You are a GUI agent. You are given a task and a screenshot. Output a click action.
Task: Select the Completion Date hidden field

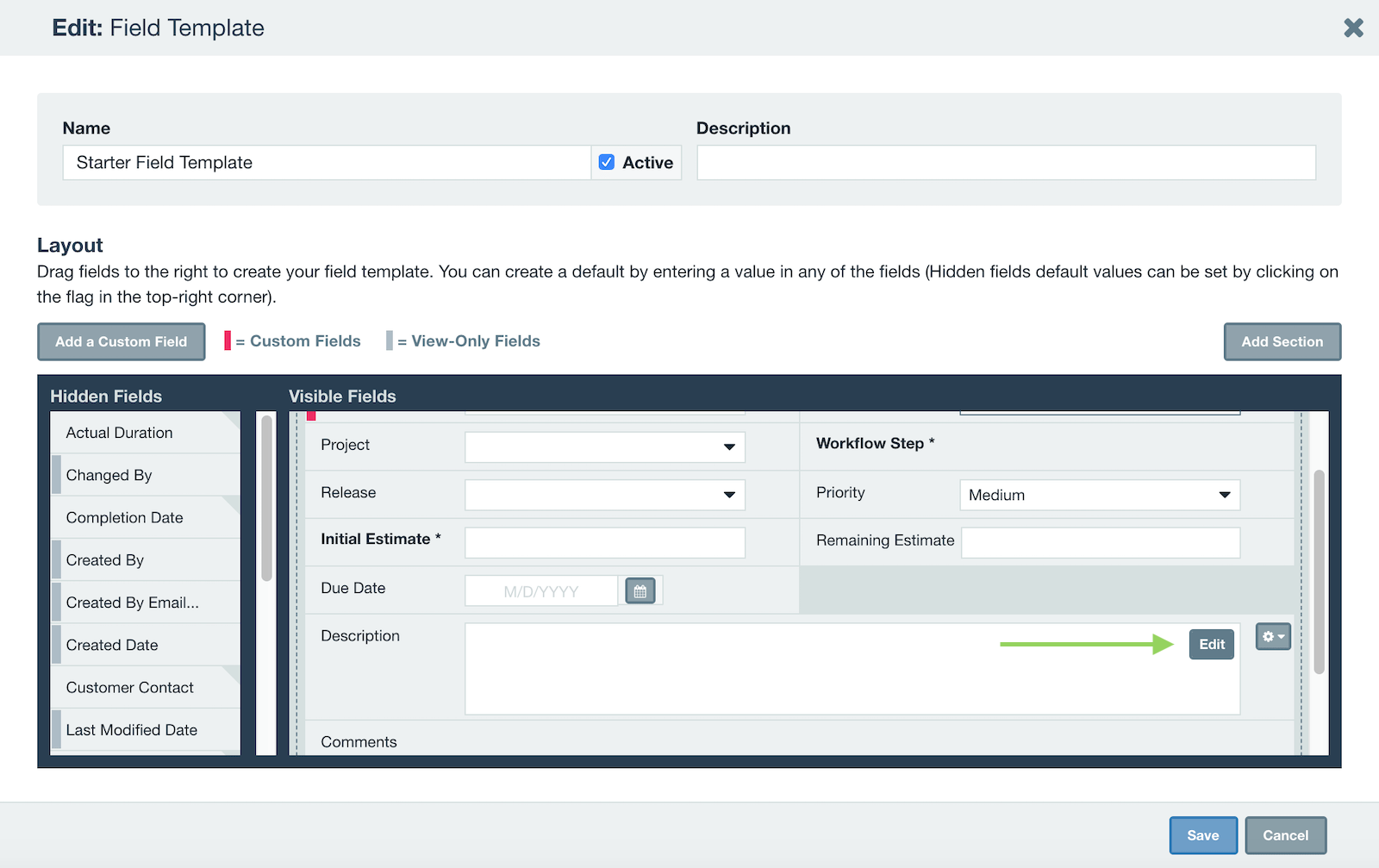146,517
